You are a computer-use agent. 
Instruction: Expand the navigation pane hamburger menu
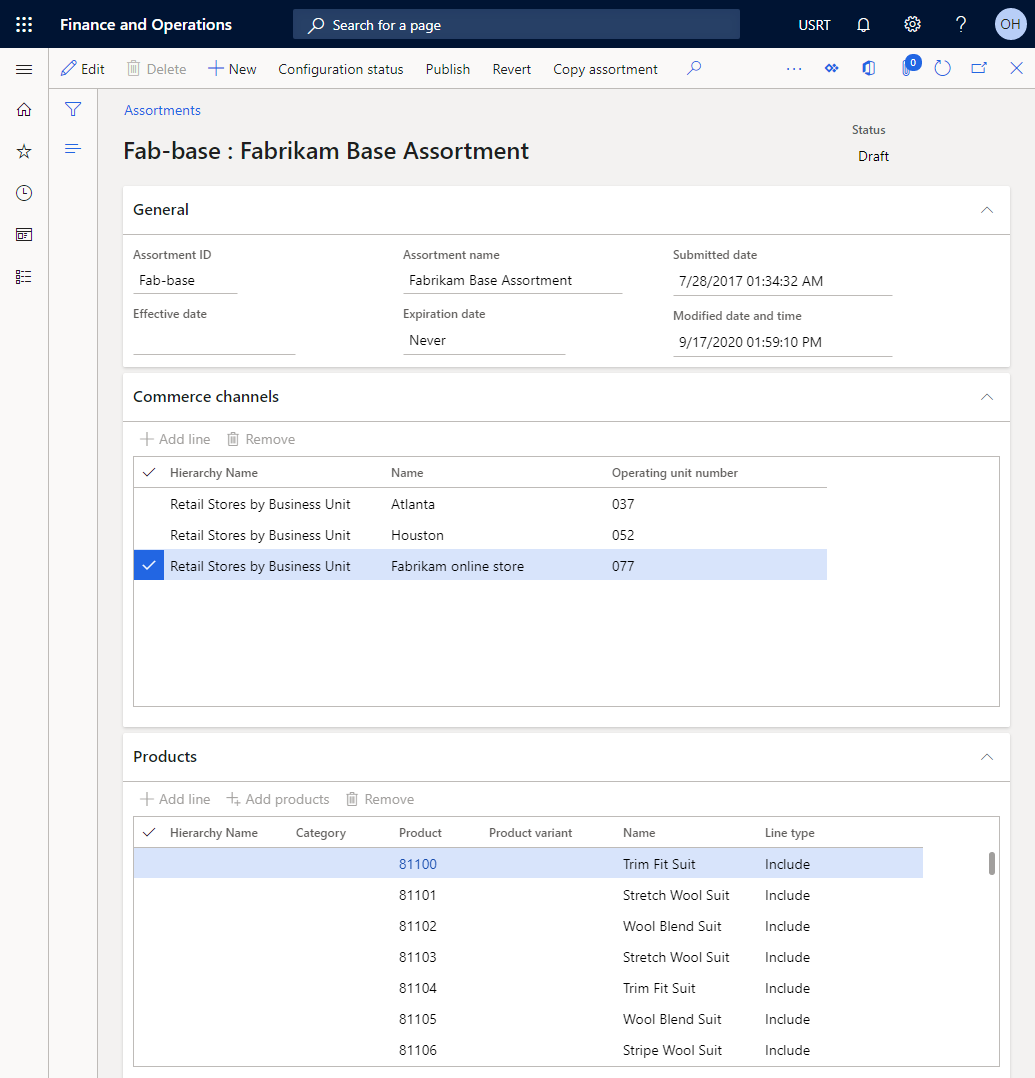tap(24, 69)
